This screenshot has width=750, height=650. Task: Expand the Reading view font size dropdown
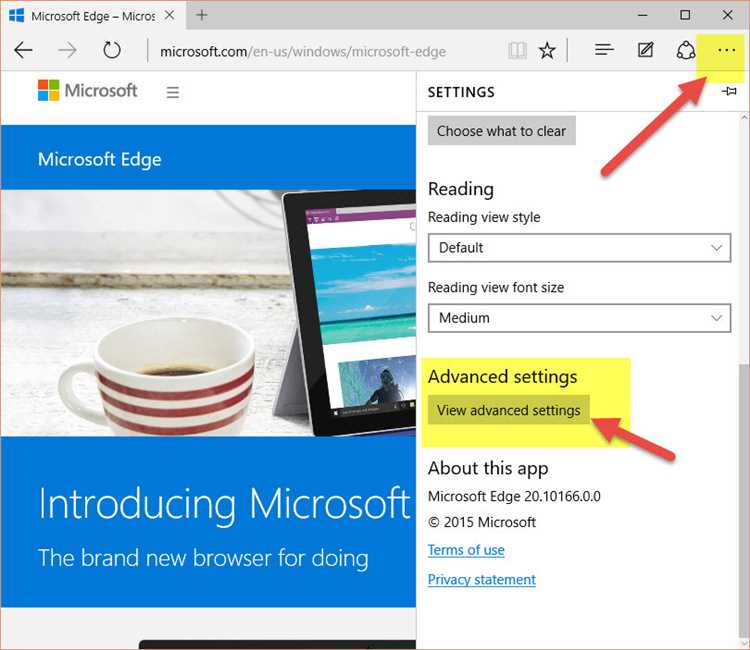point(579,318)
